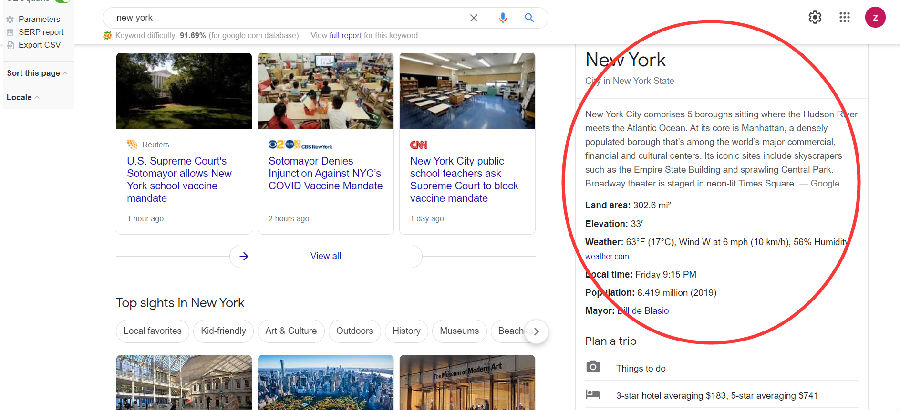
Task: Click the New York knowledge panel title
Action: click(626, 60)
